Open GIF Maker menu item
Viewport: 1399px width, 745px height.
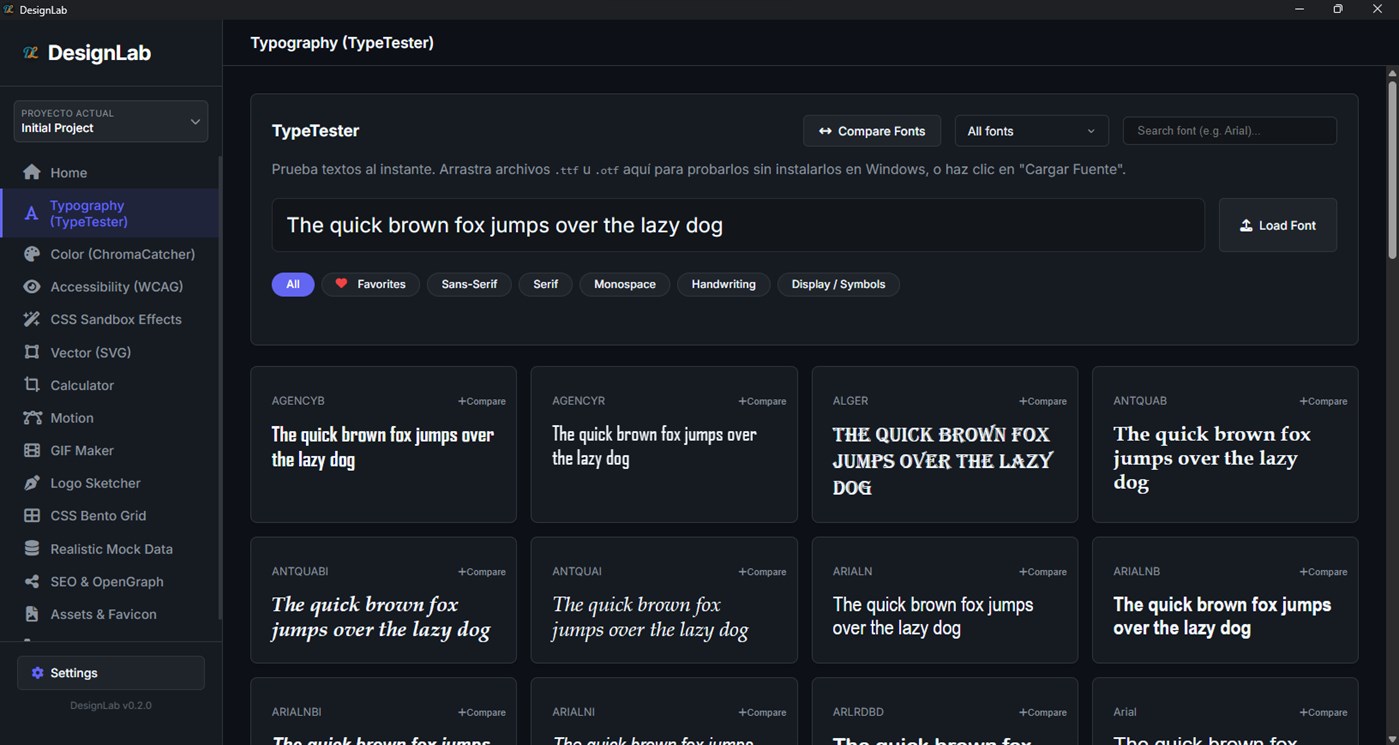(x=111, y=451)
